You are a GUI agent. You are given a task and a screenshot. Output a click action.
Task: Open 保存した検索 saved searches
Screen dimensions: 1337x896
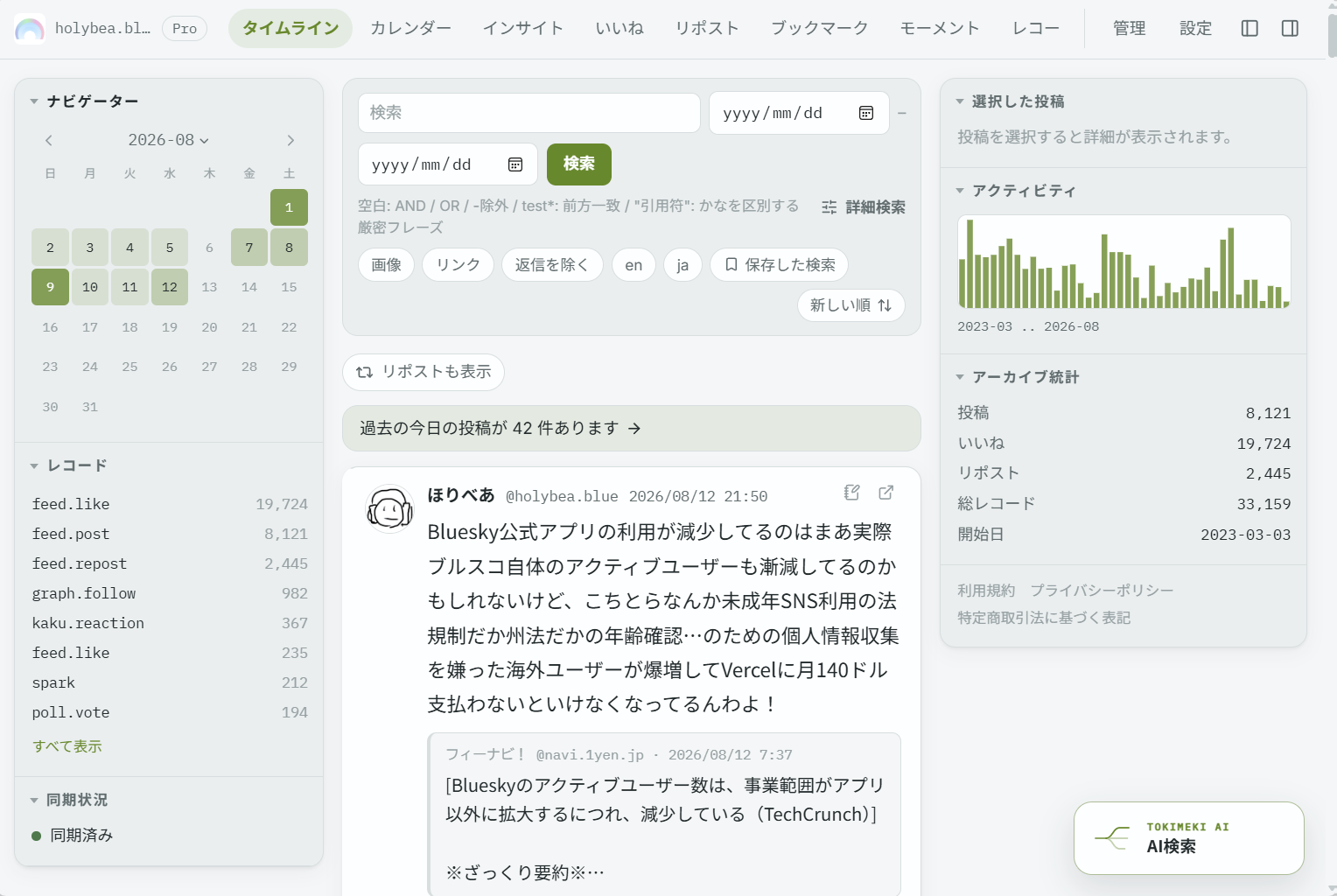point(780,265)
